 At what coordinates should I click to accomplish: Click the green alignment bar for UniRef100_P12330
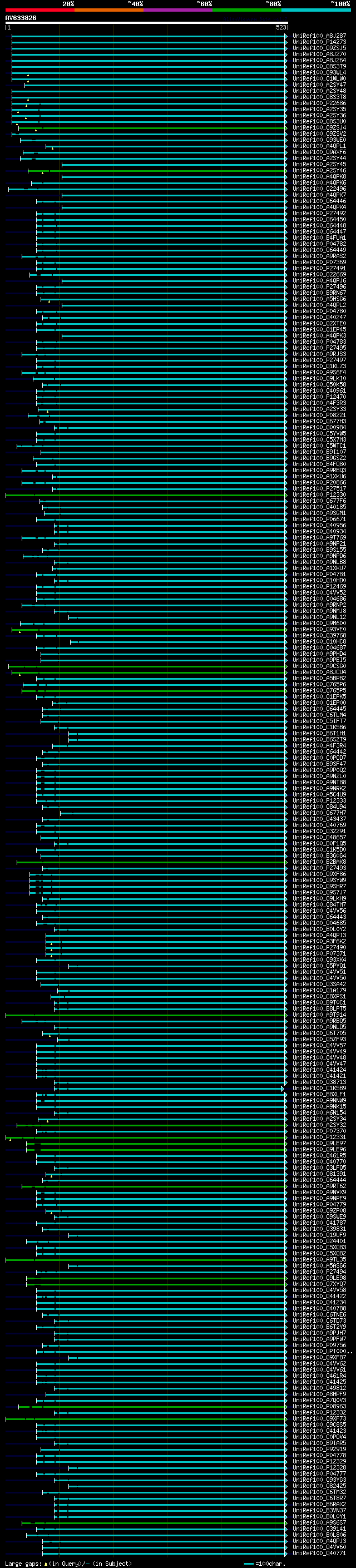coord(146,495)
